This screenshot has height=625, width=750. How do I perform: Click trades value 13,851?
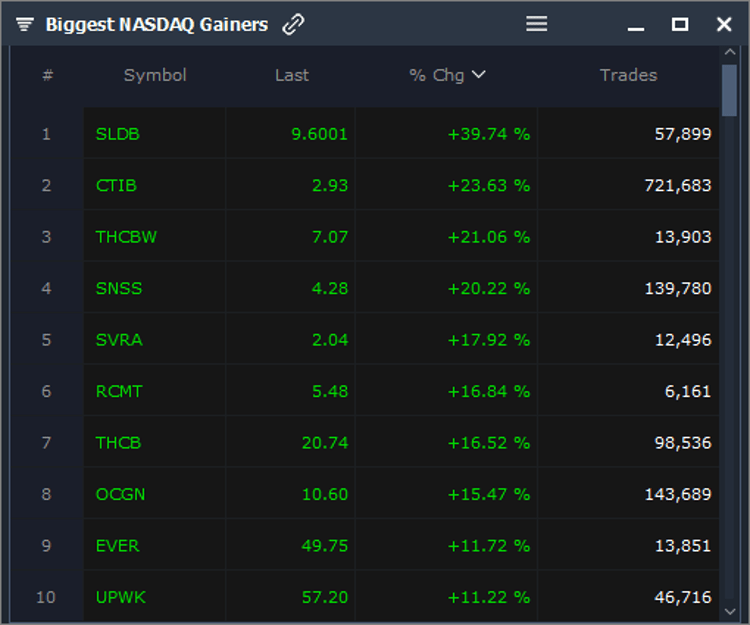[x=683, y=546]
